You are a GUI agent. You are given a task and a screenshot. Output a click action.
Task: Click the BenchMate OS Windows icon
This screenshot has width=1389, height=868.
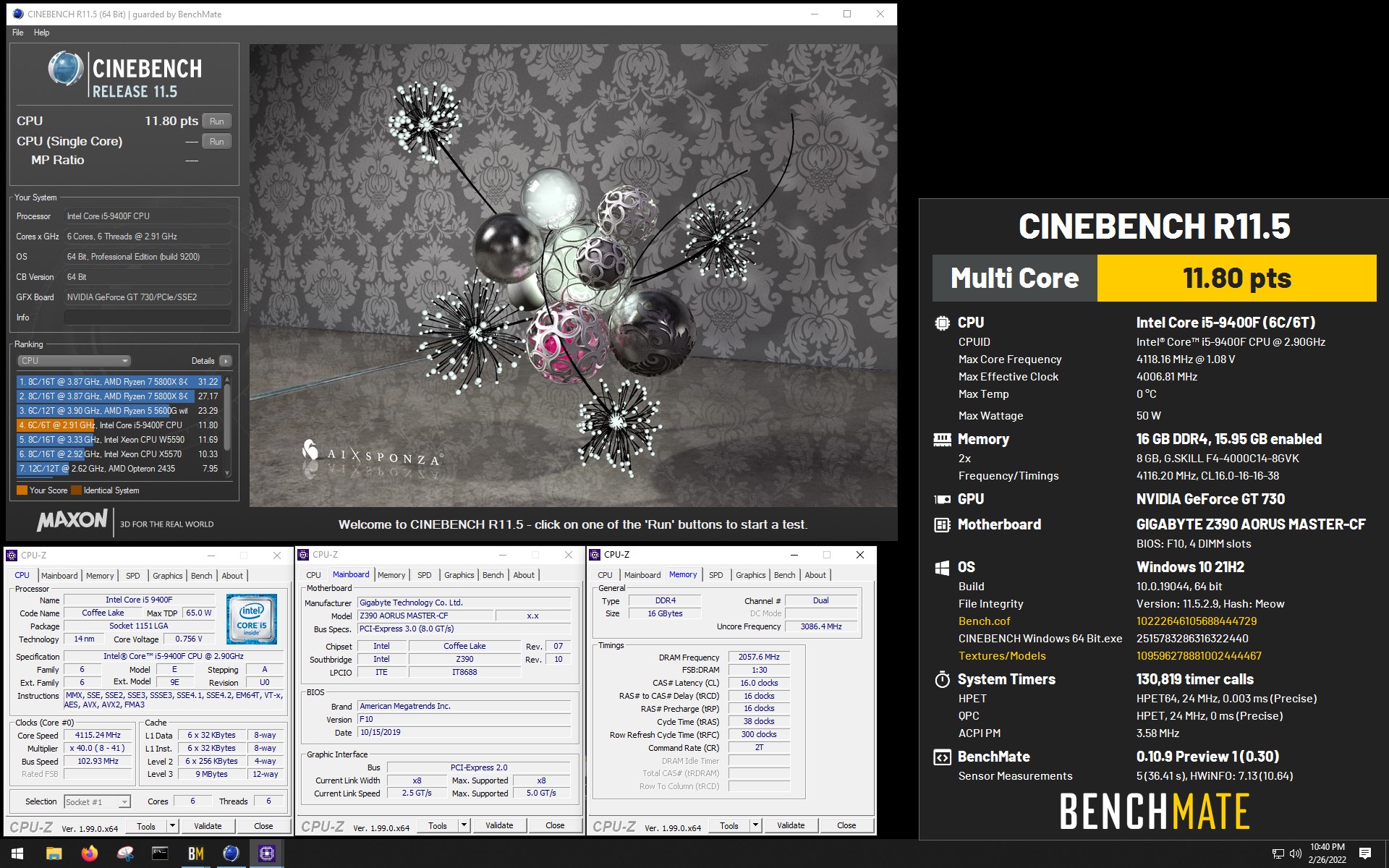pyautogui.click(x=942, y=568)
